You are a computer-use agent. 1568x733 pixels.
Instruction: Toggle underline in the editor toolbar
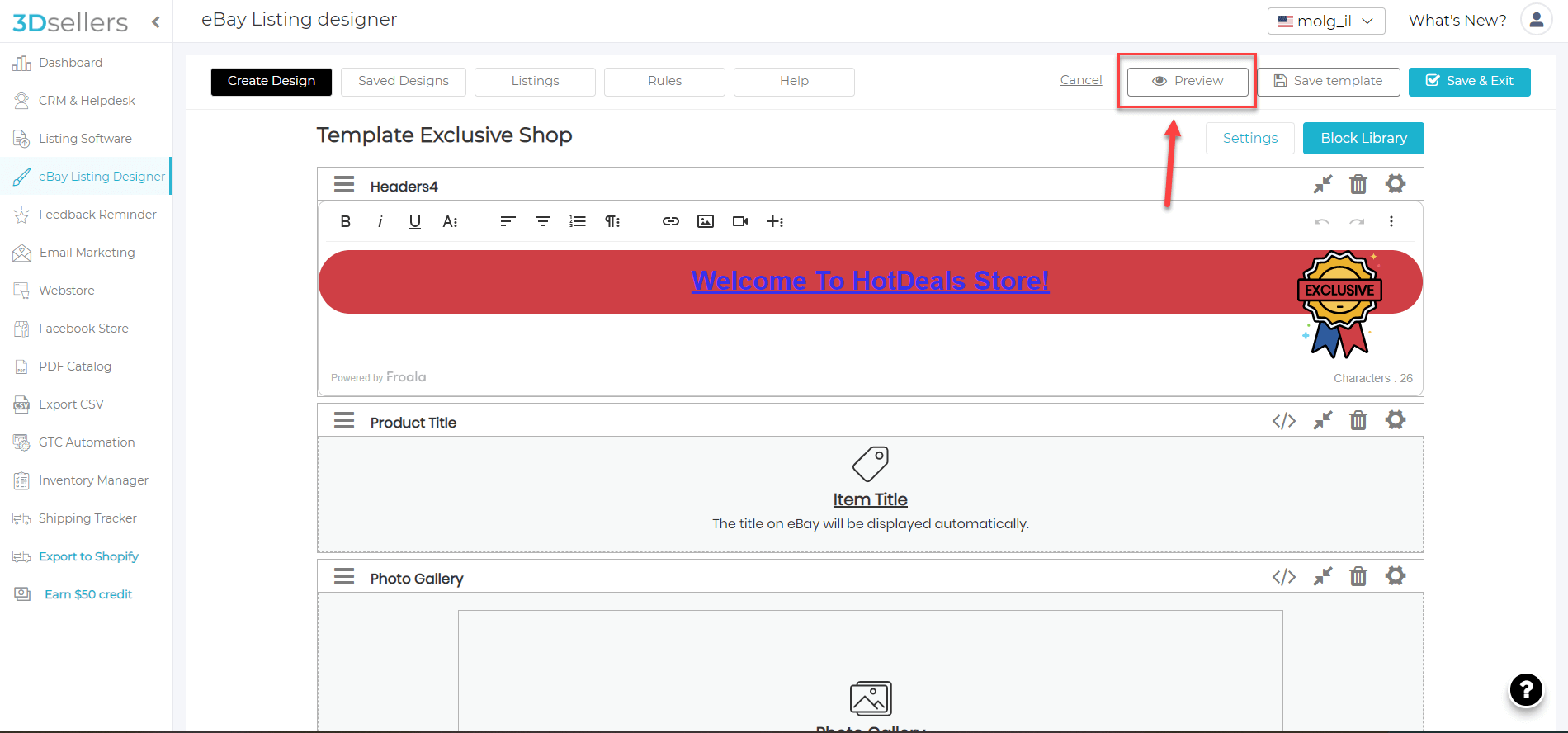coord(415,221)
